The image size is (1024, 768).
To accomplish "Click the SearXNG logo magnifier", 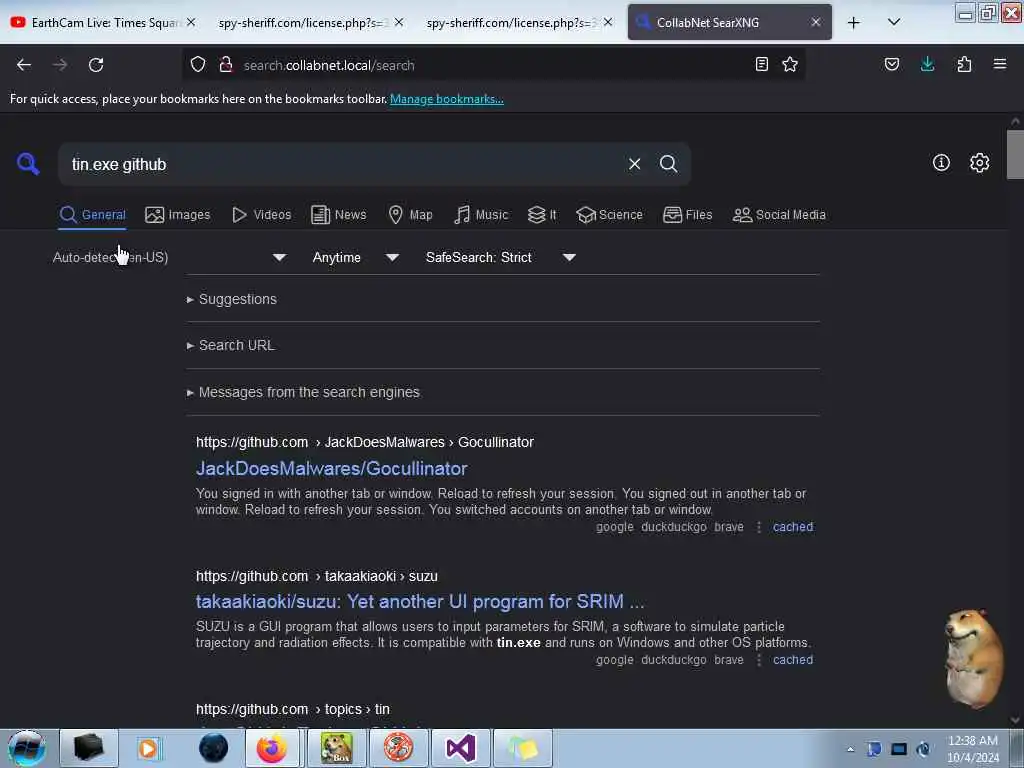I will click(28, 163).
